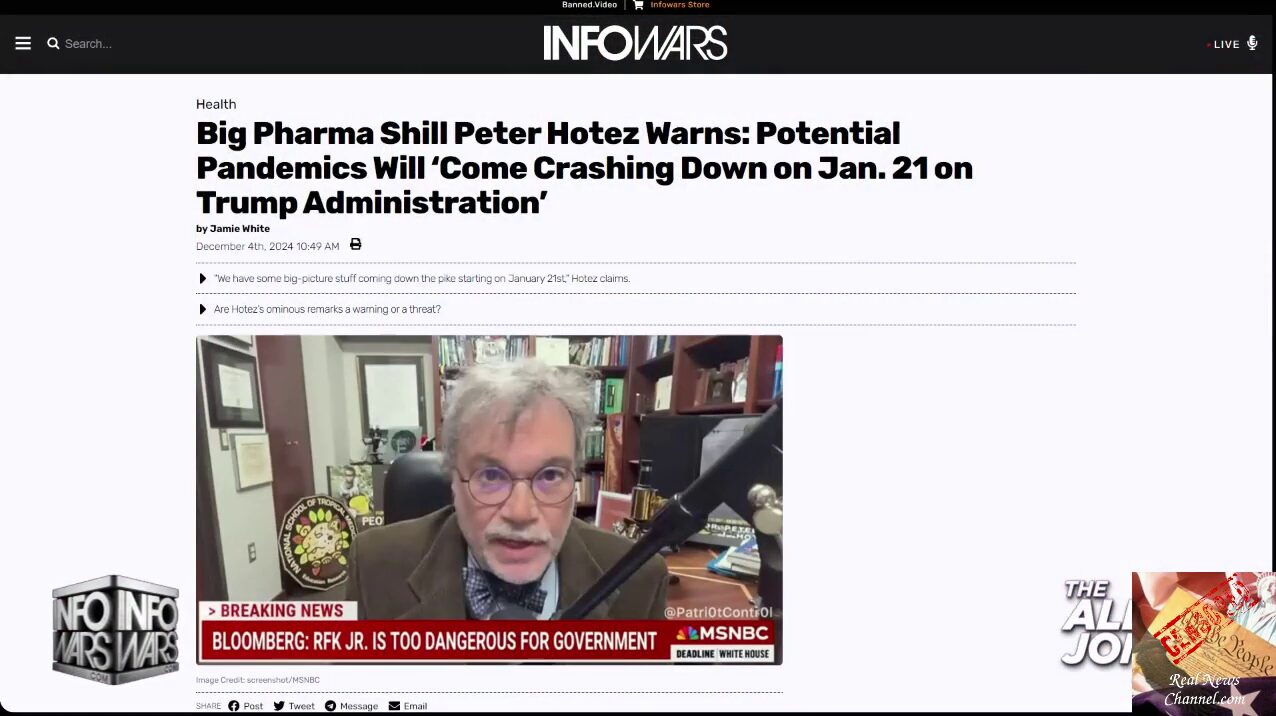Image resolution: width=1276 pixels, height=716 pixels.
Task: Click the LIVE microphone icon
Action: pyautogui.click(x=1252, y=43)
